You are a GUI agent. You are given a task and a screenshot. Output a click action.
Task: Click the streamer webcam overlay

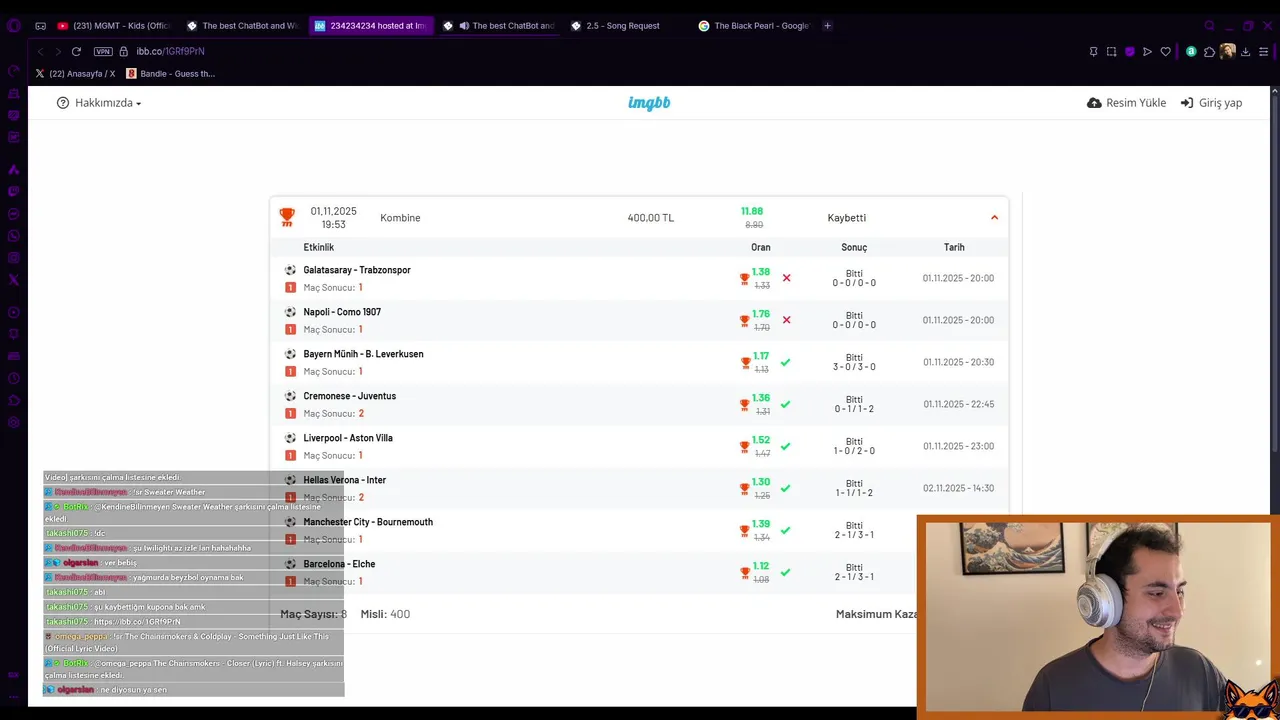[1098, 616]
